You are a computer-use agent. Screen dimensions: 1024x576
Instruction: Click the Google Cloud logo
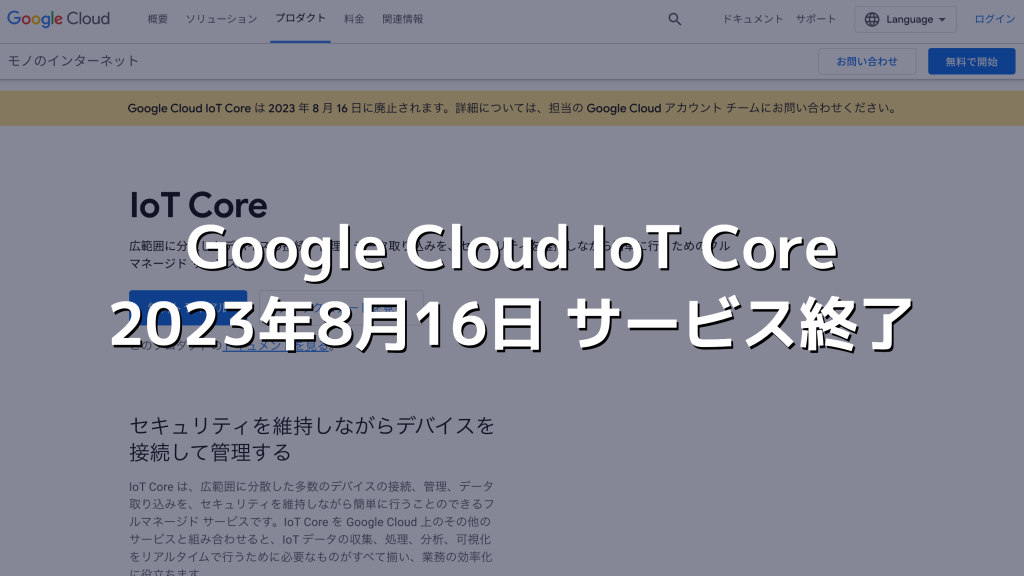[x=58, y=18]
